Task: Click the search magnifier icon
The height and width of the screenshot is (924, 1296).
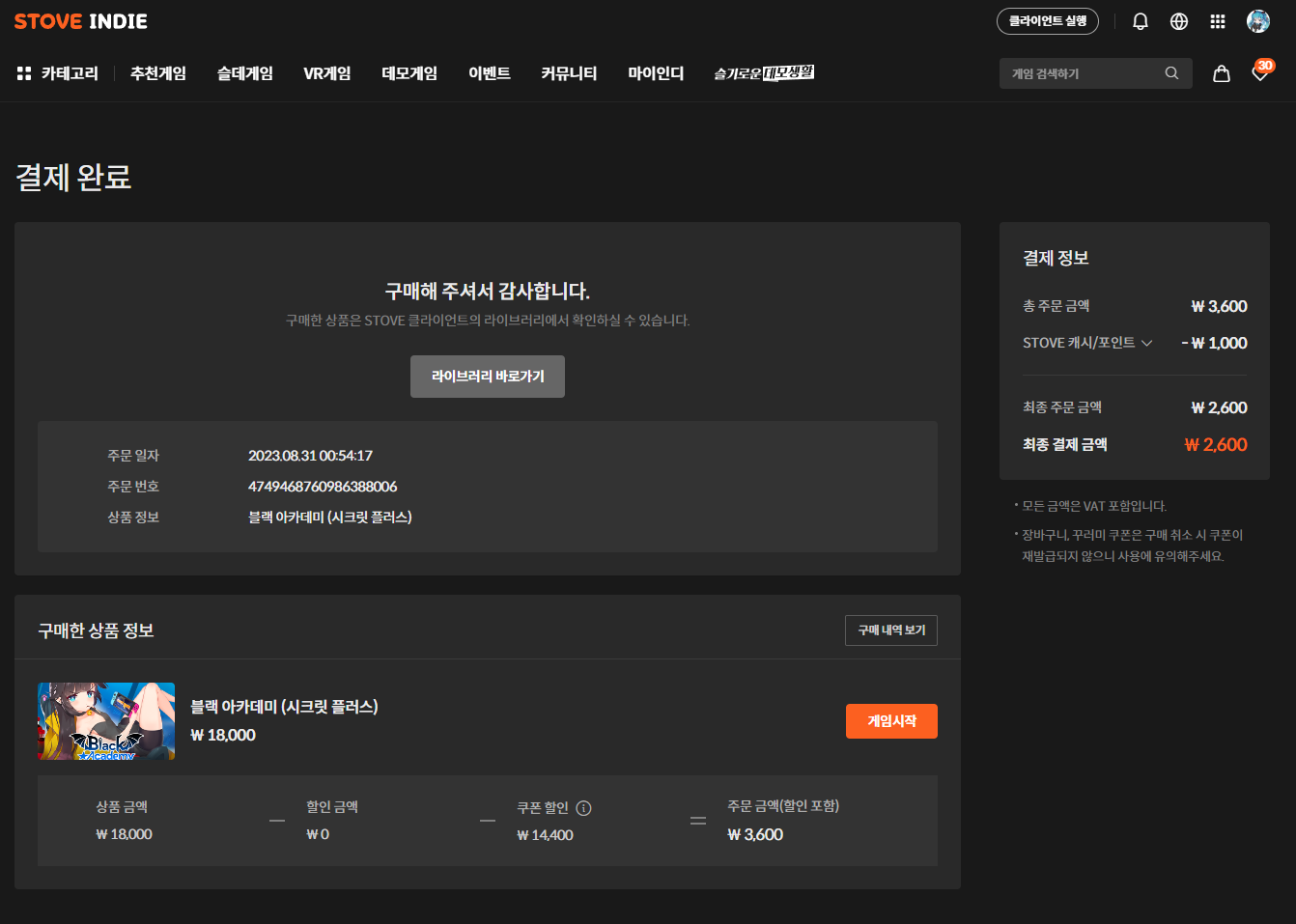Action: [x=1171, y=73]
